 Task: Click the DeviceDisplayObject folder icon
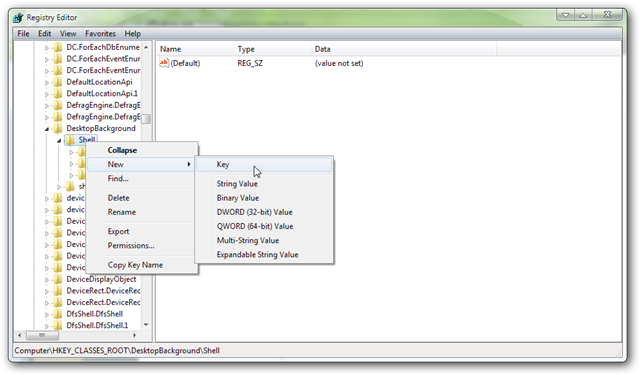58,280
